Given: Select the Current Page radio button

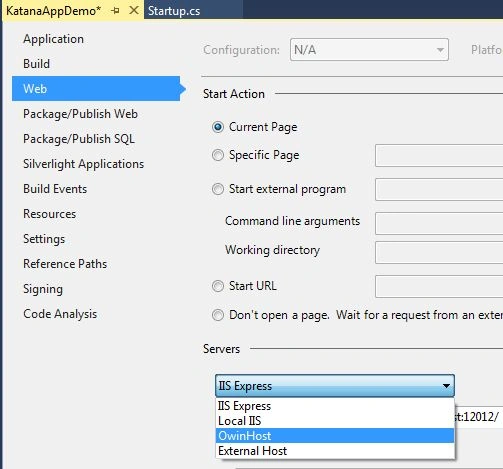Looking at the screenshot, I should point(218,127).
